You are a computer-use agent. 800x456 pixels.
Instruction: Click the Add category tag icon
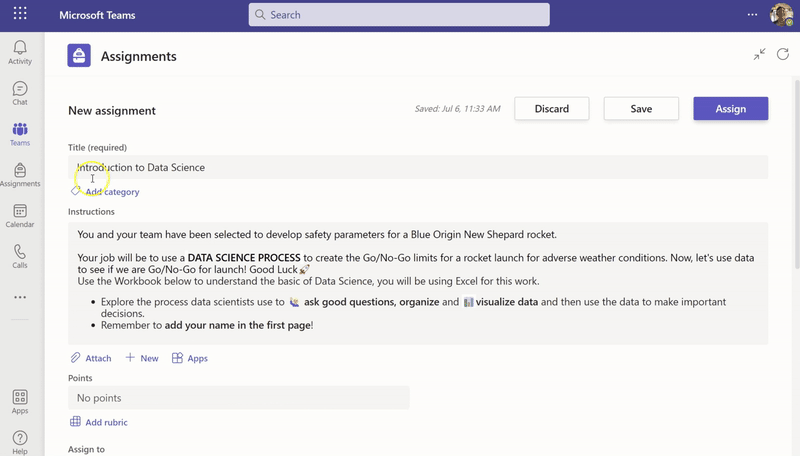point(76,191)
